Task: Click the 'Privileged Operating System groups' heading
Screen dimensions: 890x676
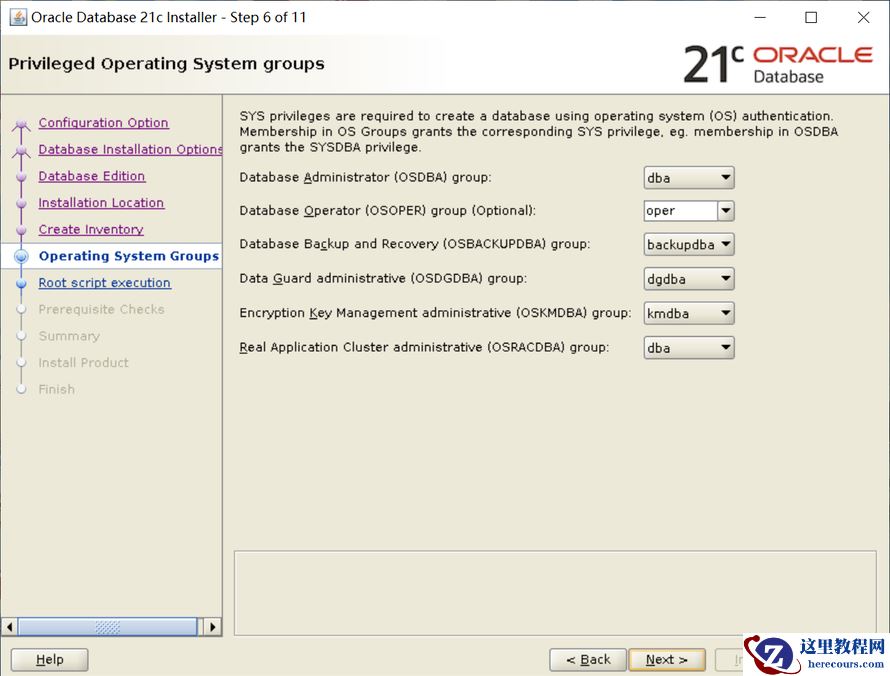Action: (166, 64)
